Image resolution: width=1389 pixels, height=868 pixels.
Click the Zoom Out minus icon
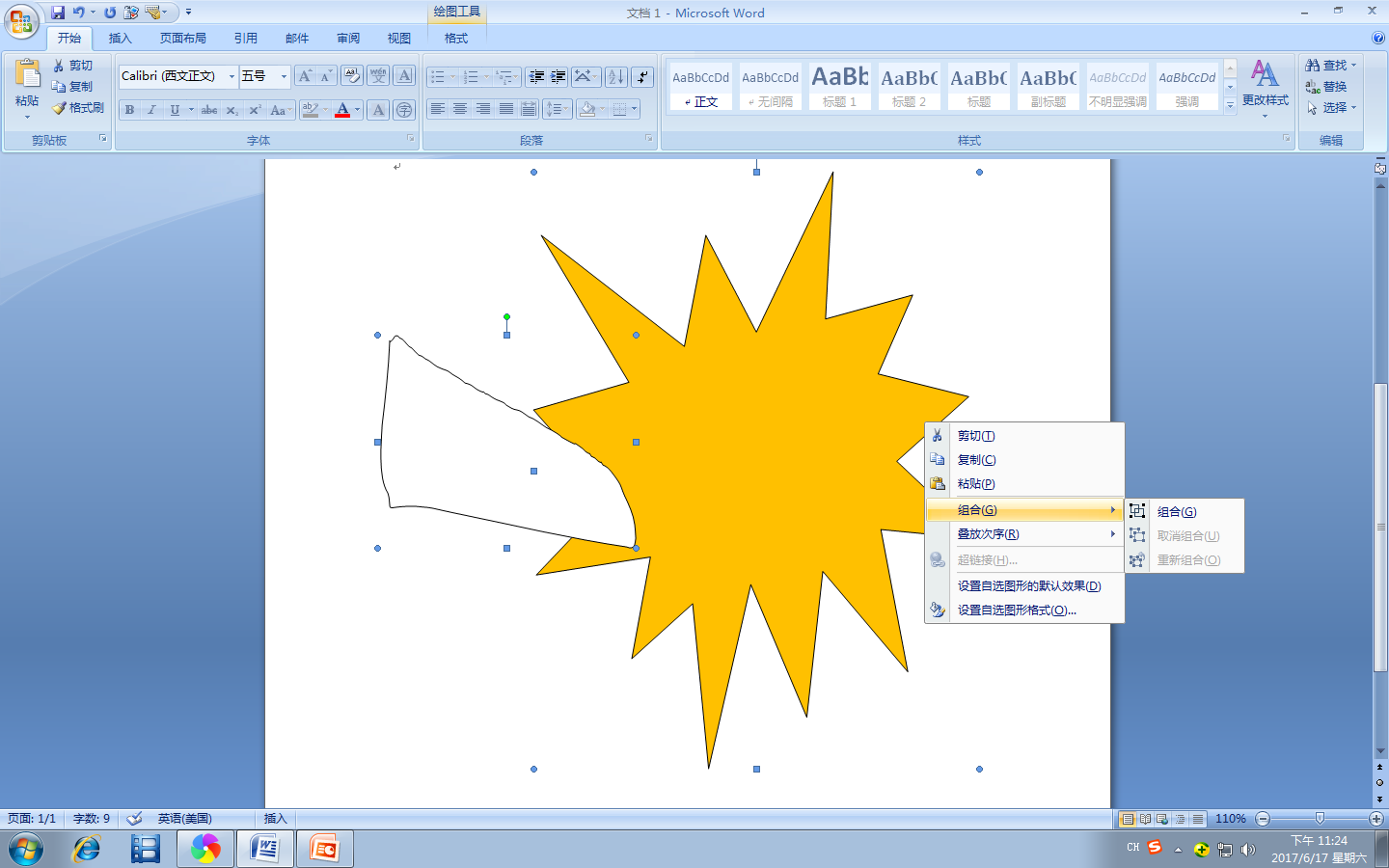[x=1263, y=819]
